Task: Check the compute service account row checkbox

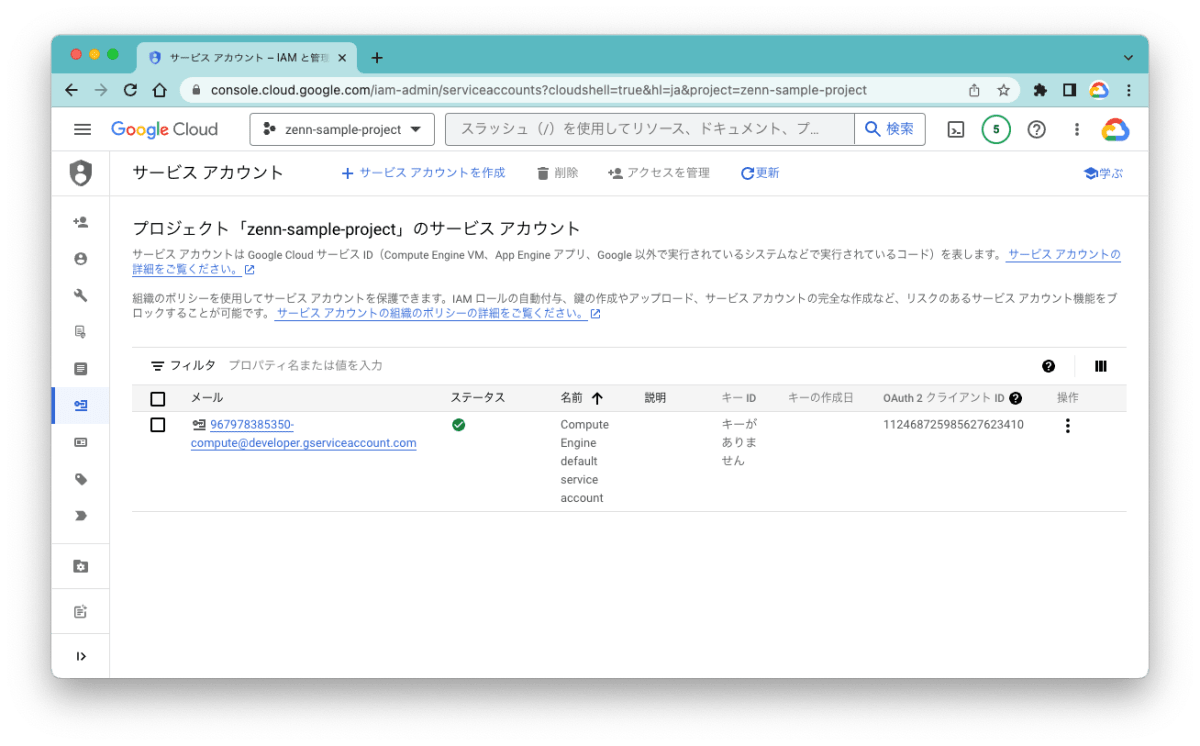Action: pos(158,425)
